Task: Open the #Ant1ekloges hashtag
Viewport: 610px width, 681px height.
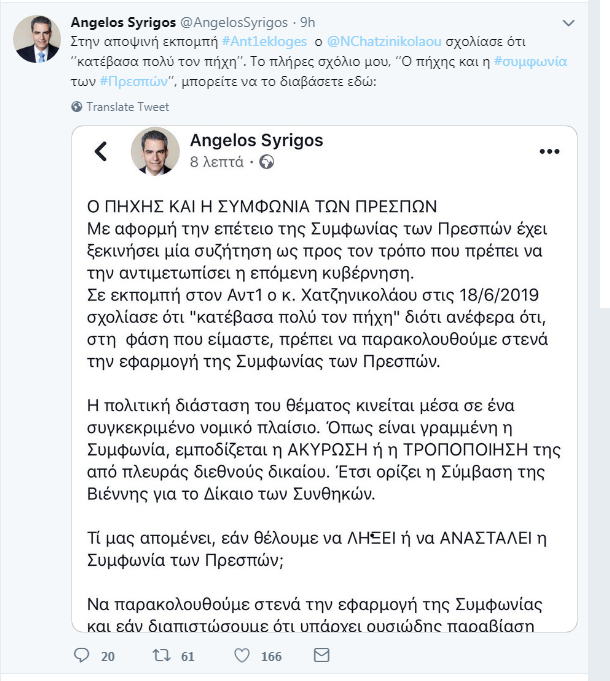Action: tap(264, 42)
